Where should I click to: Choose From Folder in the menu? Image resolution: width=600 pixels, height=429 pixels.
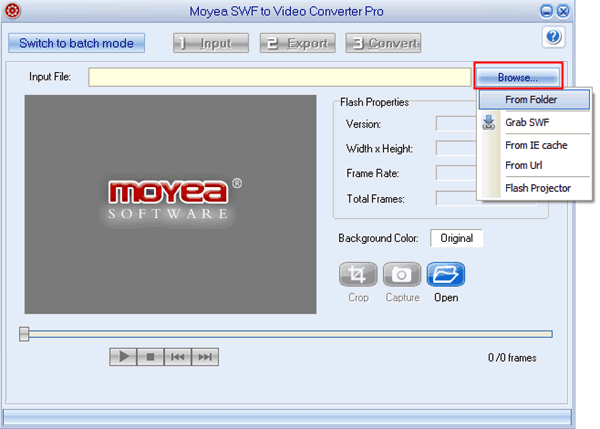pos(534,100)
